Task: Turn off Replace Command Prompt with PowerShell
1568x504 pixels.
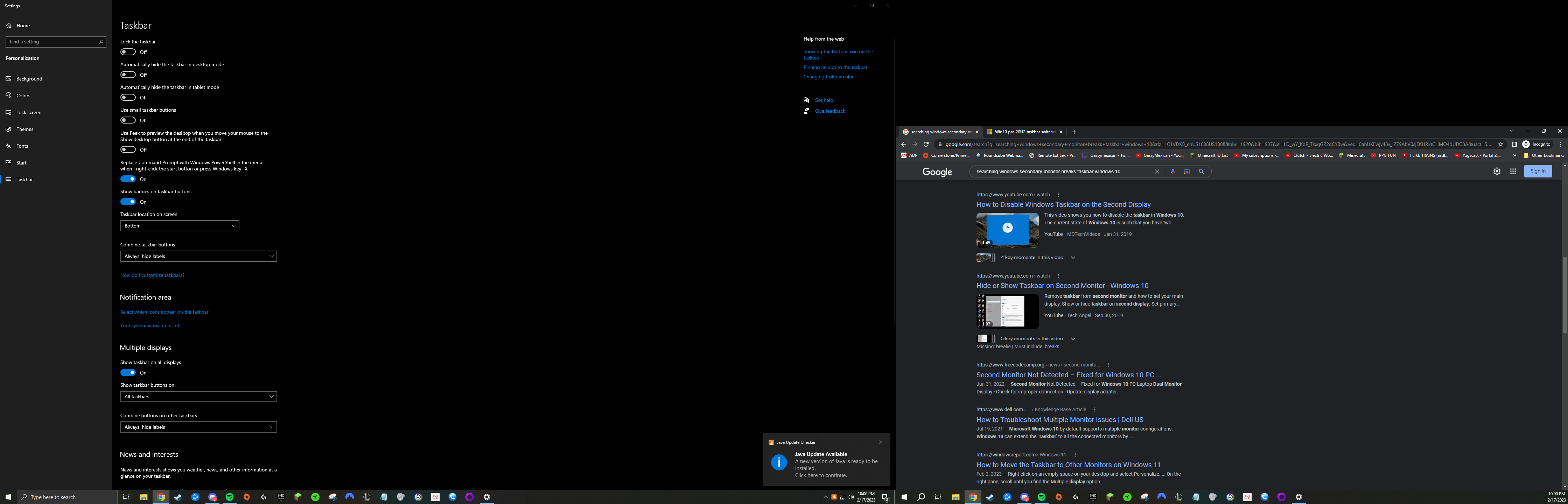Action: point(128,179)
